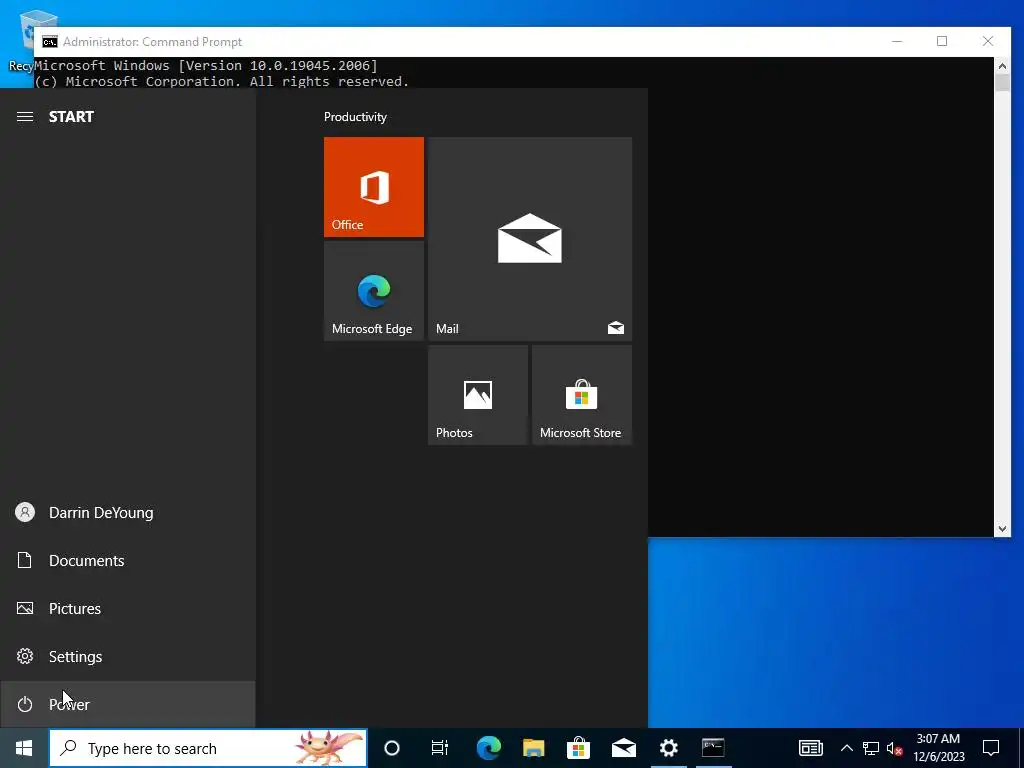Open Settings gear on taskbar
1024x768 pixels.
coord(669,748)
